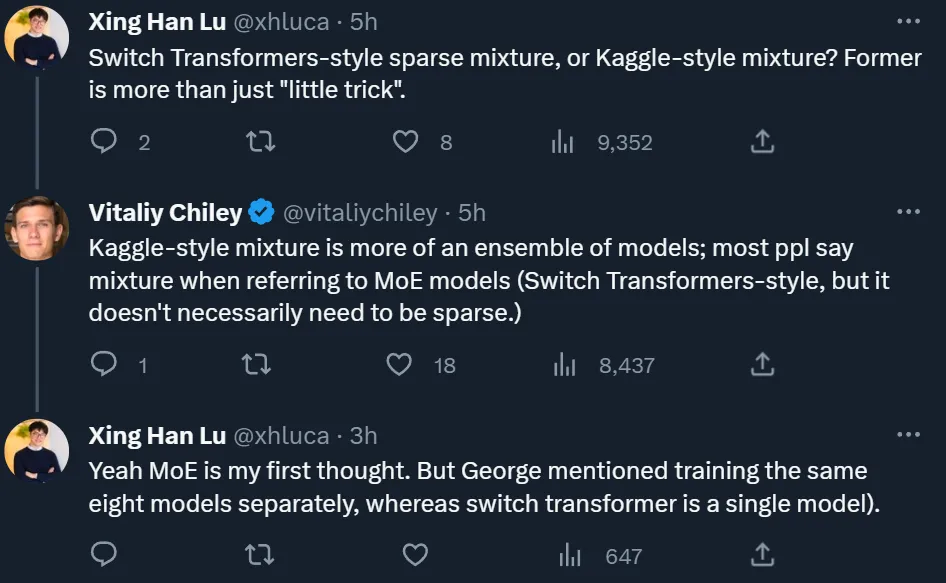Share the last tweet with 647 views
946x583 pixels.
coord(762,555)
